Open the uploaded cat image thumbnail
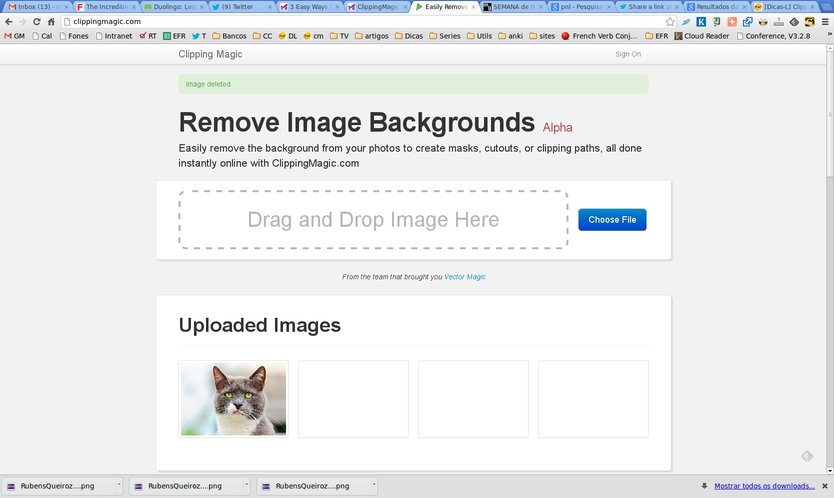834x498 pixels. (233, 399)
